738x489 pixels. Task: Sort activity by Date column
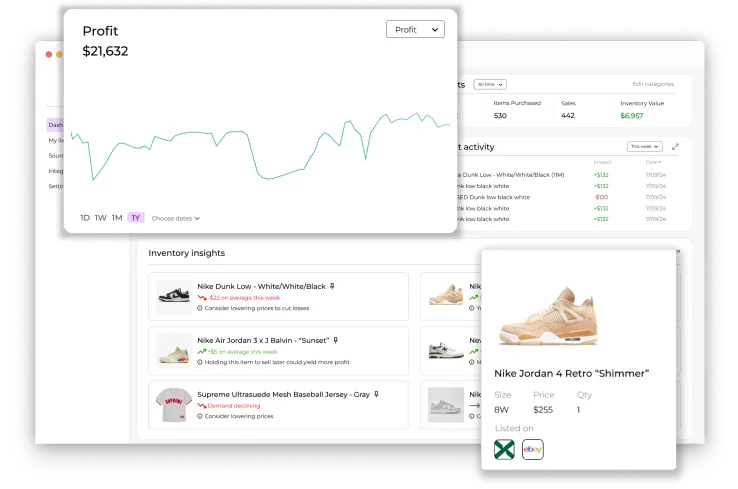653,162
